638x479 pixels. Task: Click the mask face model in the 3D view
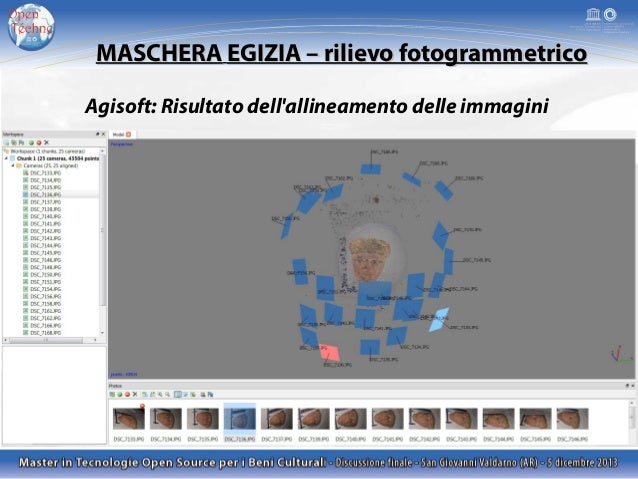pos(369,259)
